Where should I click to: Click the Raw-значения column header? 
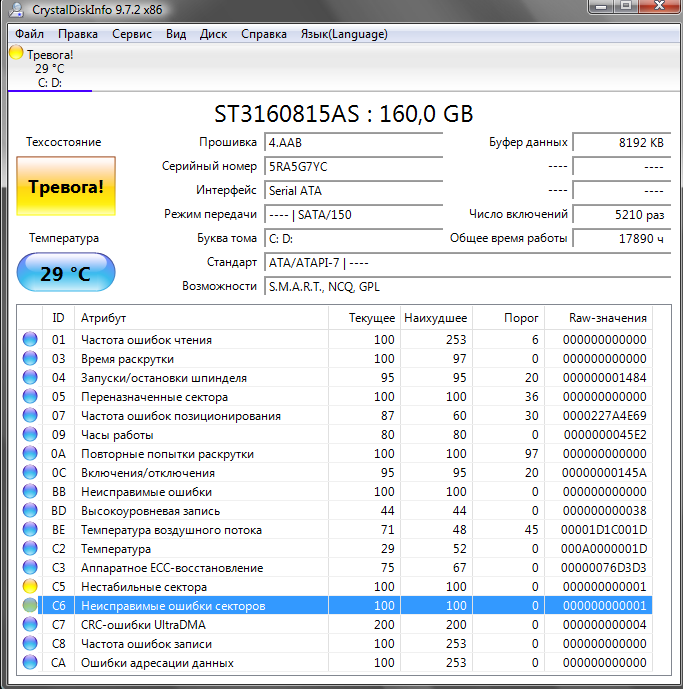click(x=599, y=318)
